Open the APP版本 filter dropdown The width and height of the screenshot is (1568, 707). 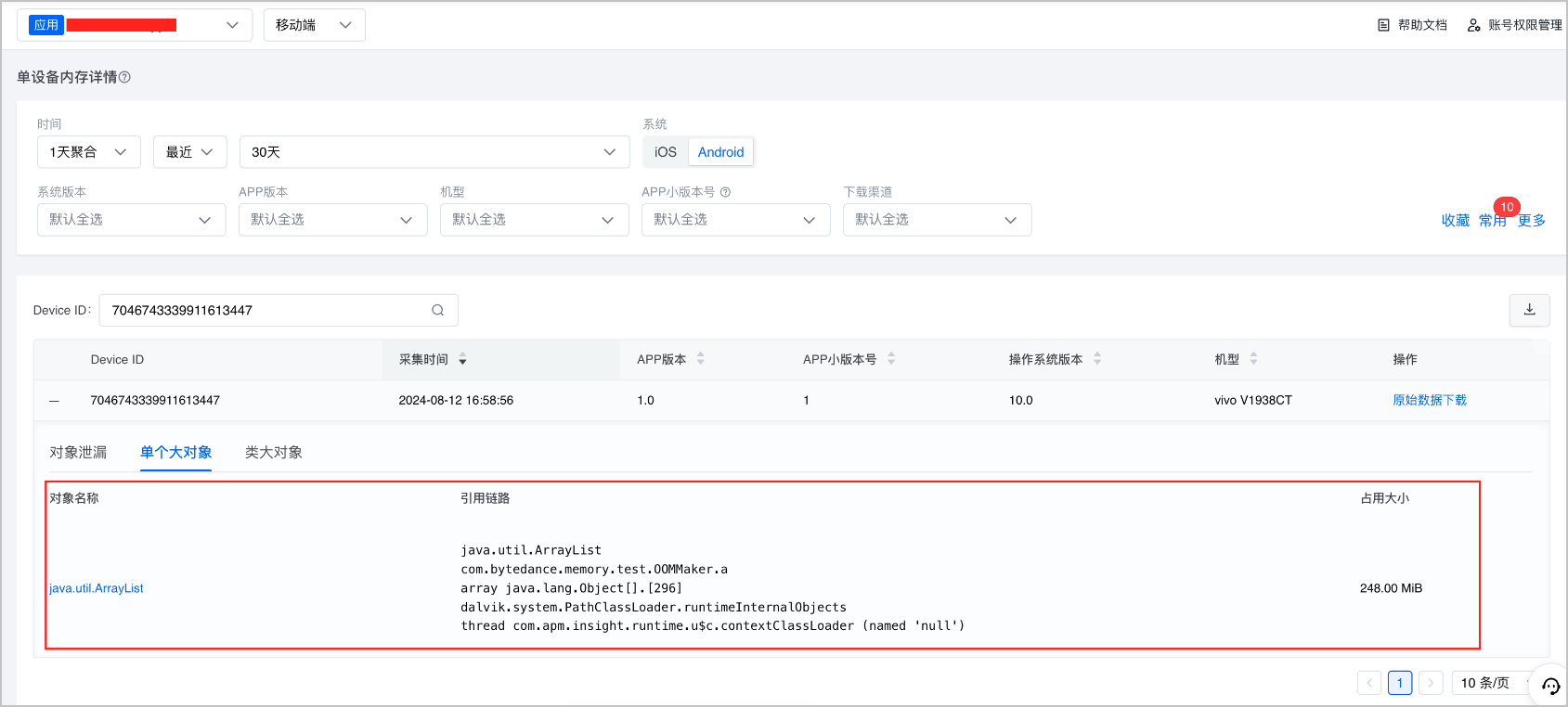(333, 220)
